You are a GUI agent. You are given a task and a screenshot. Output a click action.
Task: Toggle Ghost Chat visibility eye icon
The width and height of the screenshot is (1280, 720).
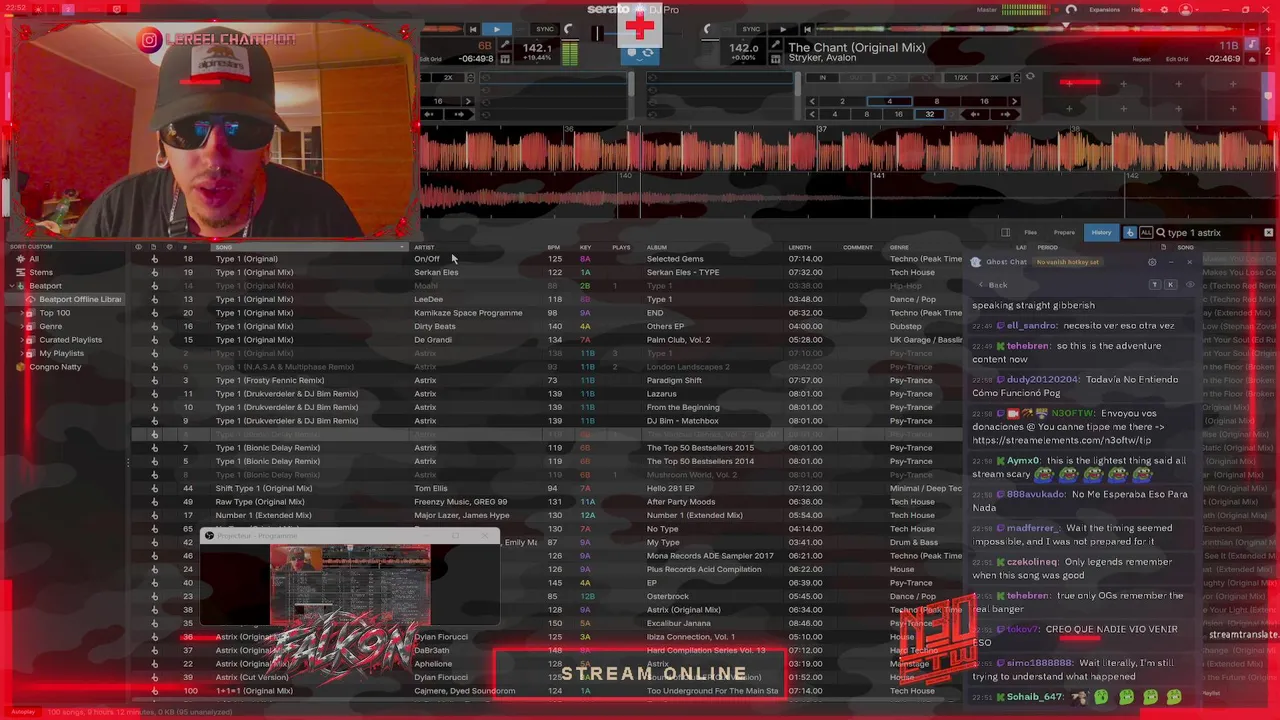(1189, 285)
